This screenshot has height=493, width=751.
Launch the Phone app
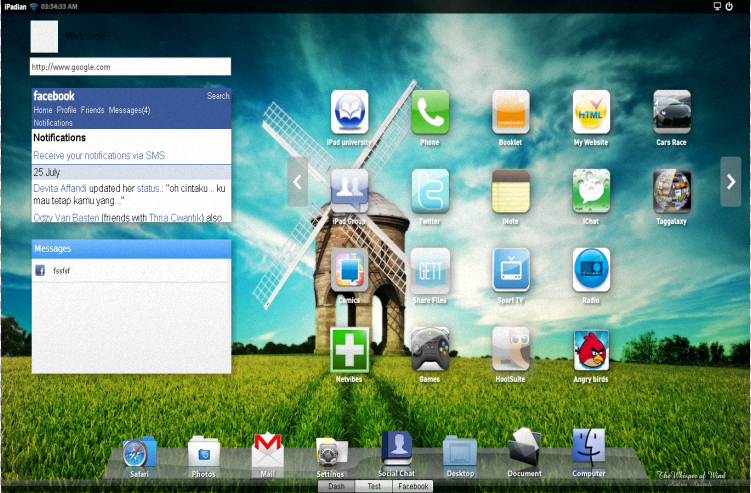click(x=430, y=112)
